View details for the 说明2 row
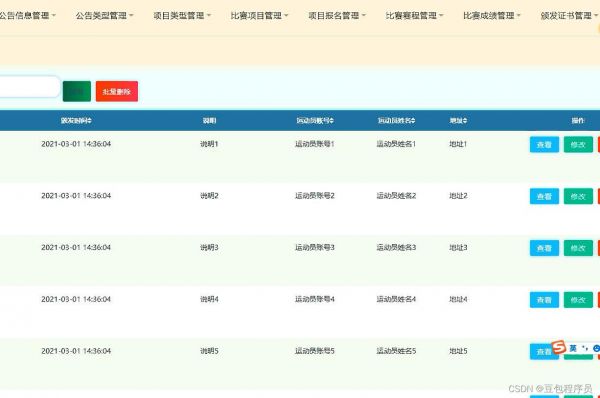This screenshot has width=600, height=398. click(x=544, y=196)
